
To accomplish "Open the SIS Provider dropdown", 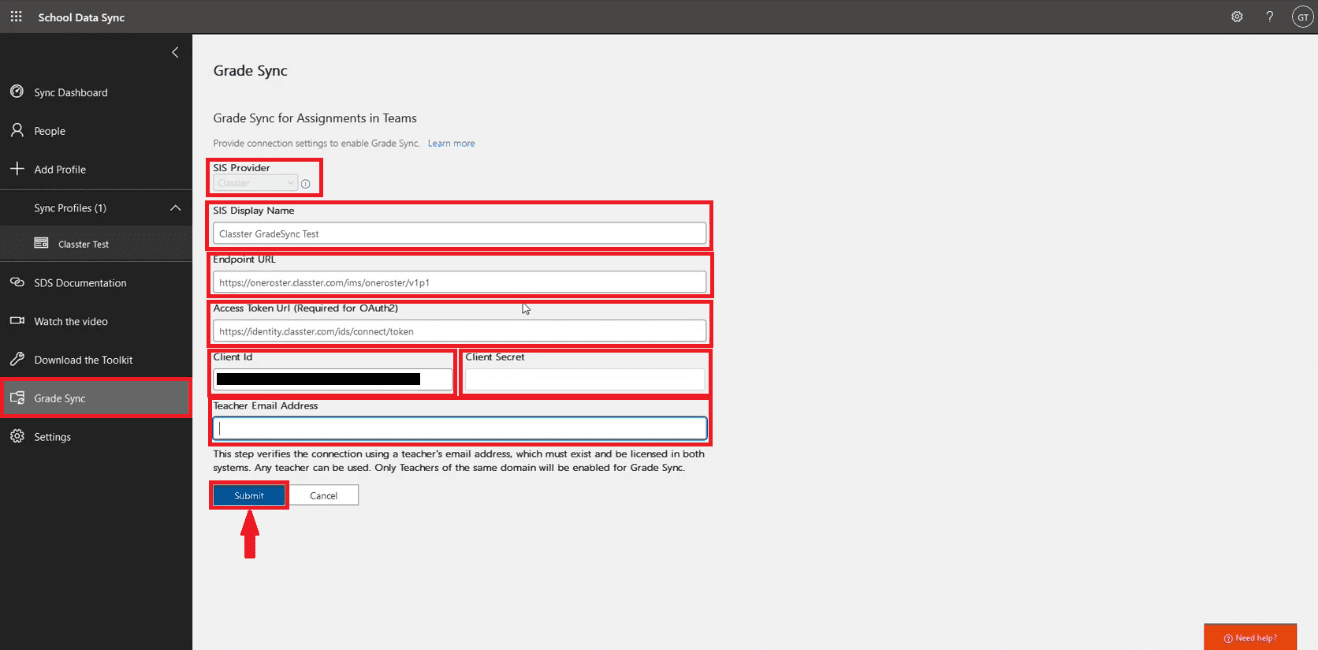I will 255,183.
